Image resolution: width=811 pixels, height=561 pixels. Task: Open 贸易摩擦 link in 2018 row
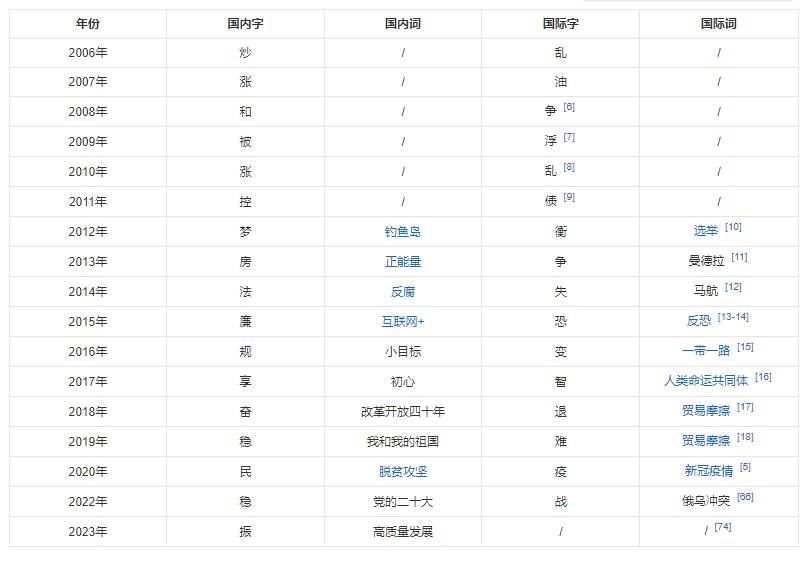705,411
